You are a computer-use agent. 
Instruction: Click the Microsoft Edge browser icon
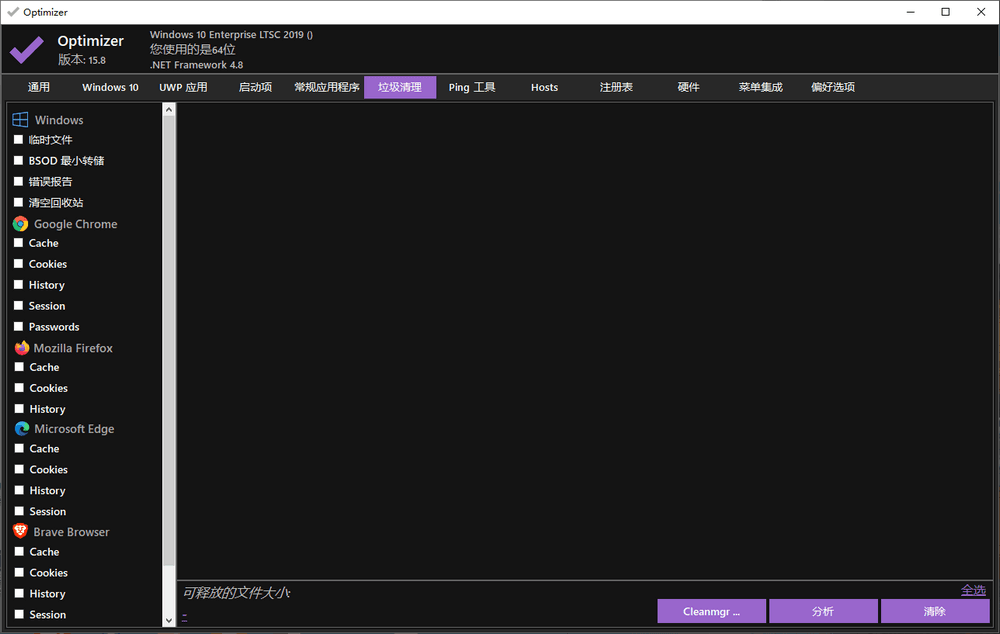pos(19,428)
